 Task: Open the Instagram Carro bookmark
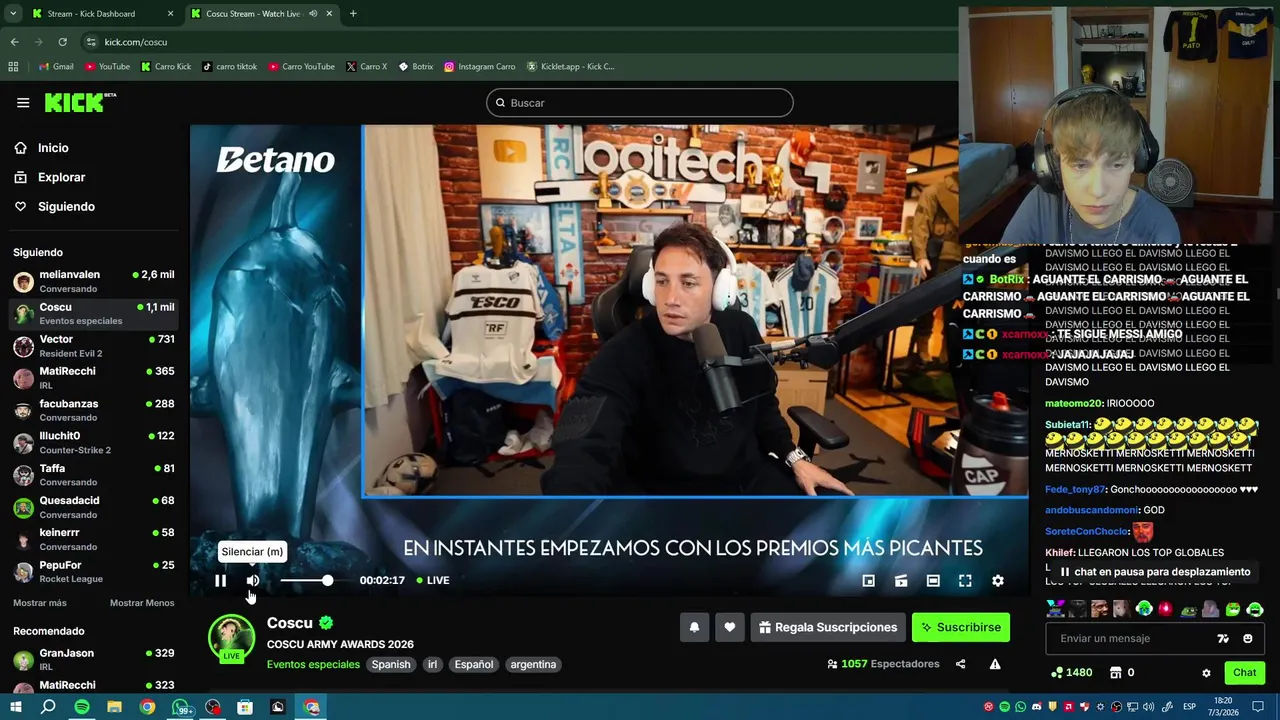(480, 67)
